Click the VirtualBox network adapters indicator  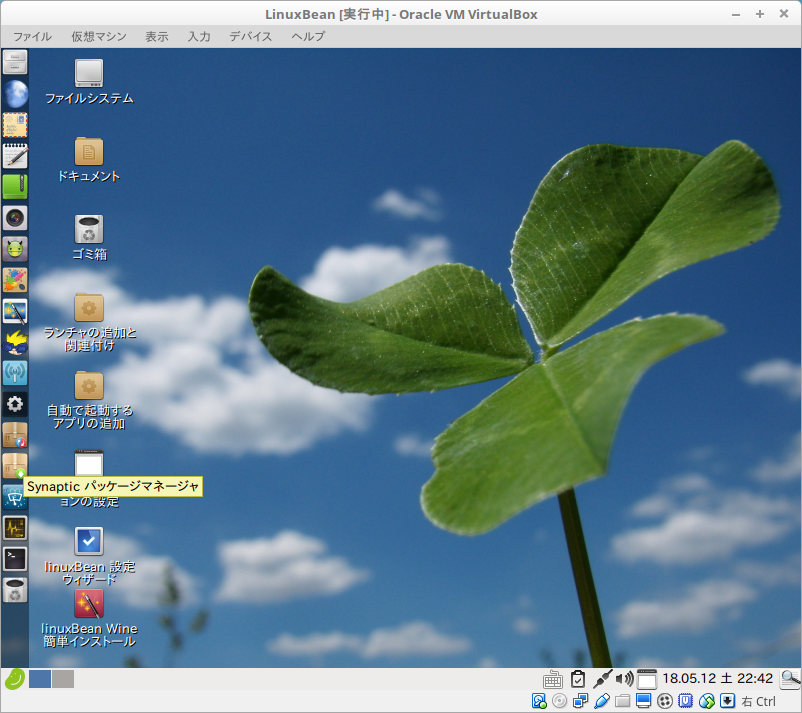pos(581,701)
